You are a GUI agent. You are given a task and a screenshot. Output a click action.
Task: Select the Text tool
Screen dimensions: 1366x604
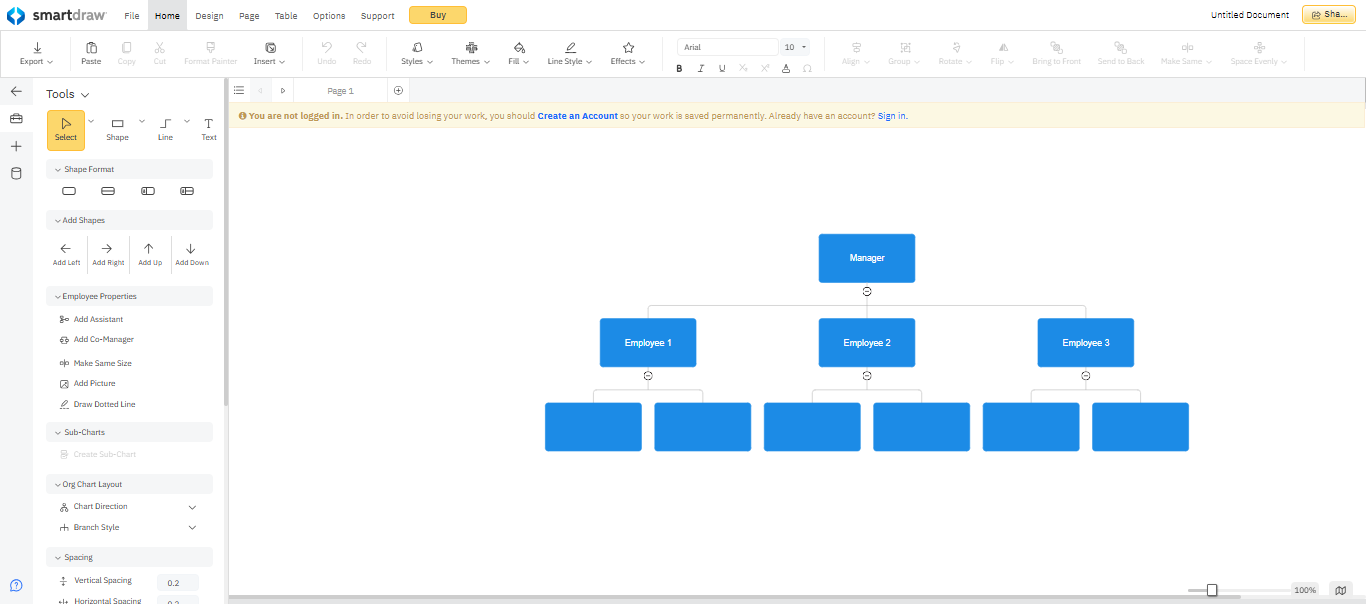(x=208, y=129)
